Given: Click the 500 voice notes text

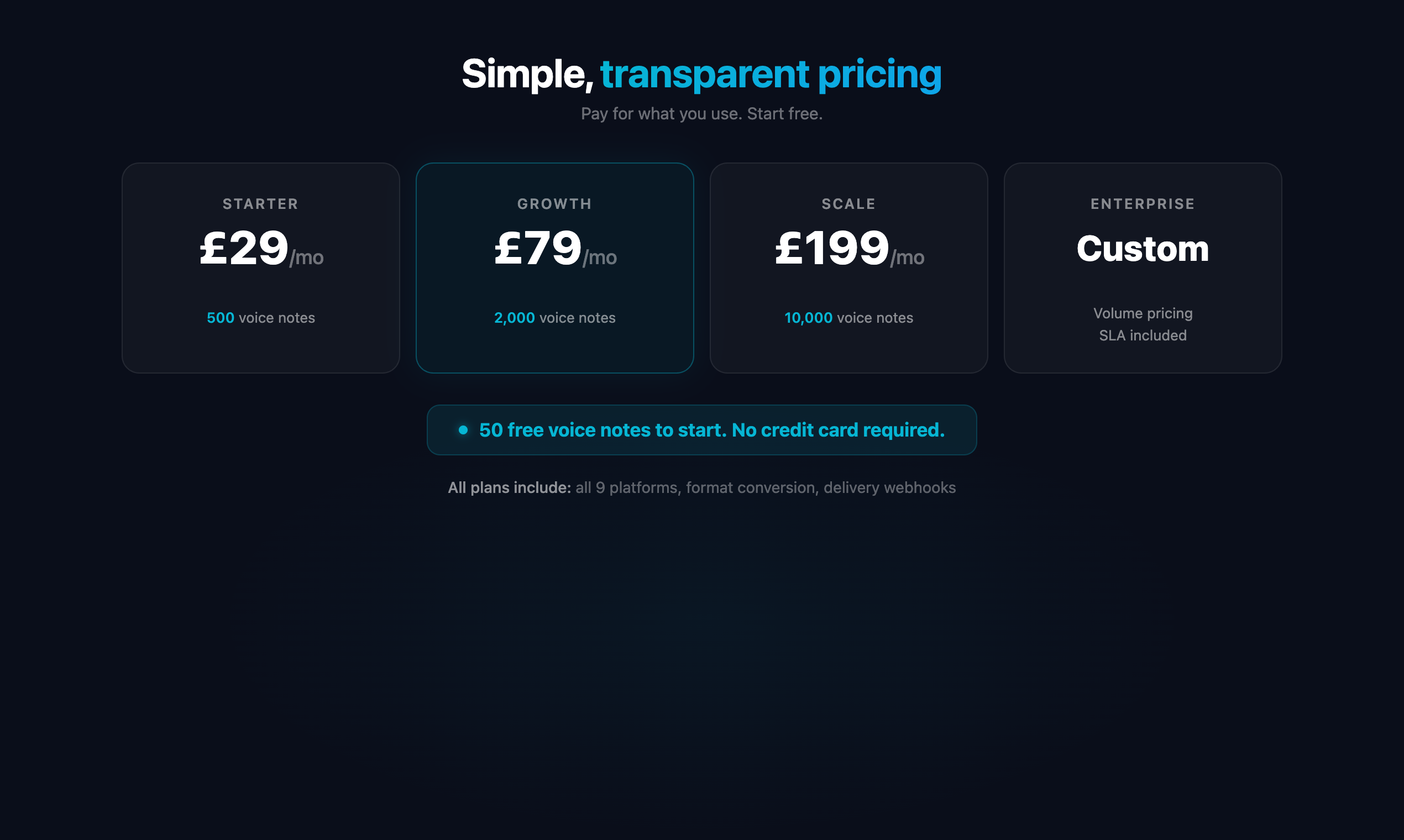Looking at the screenshot, I should 260,318.
